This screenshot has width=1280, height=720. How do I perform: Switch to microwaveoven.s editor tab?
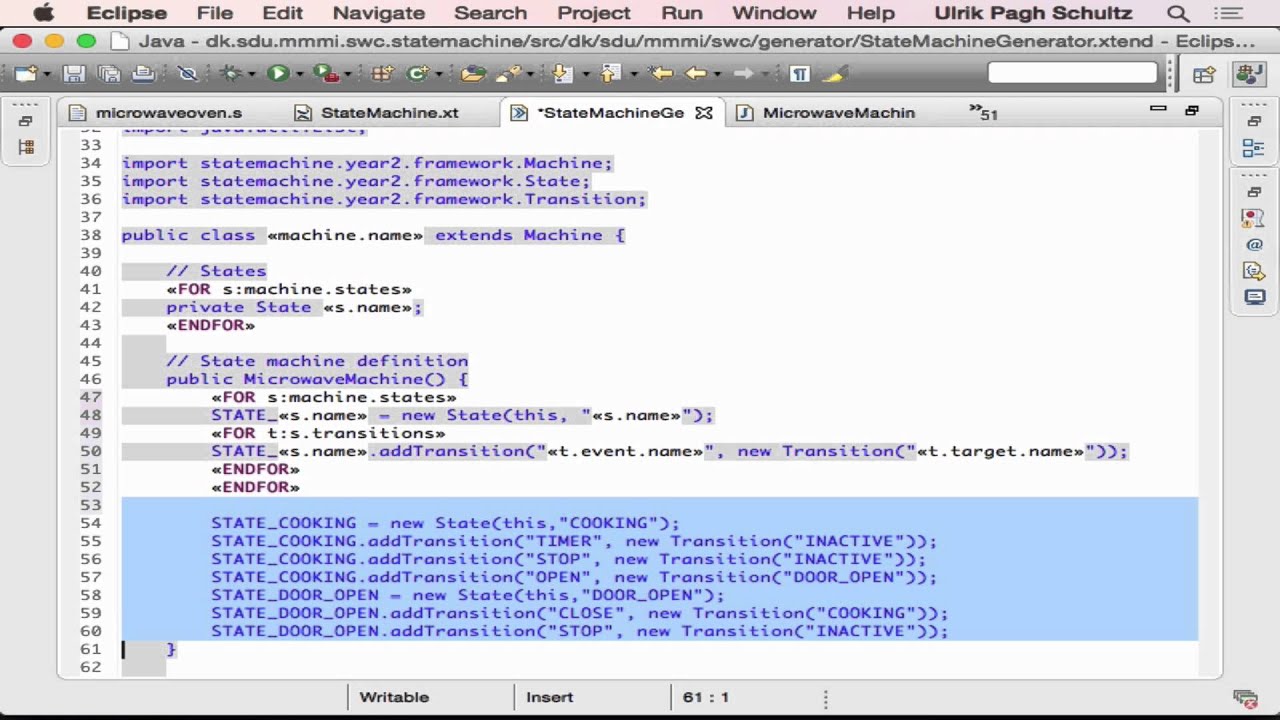[x=157, y=113]
